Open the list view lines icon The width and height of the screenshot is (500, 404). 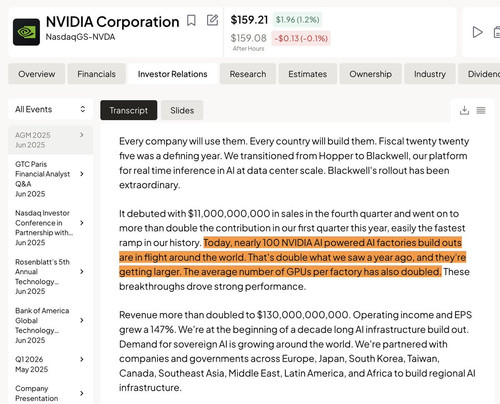coord(481,110)
